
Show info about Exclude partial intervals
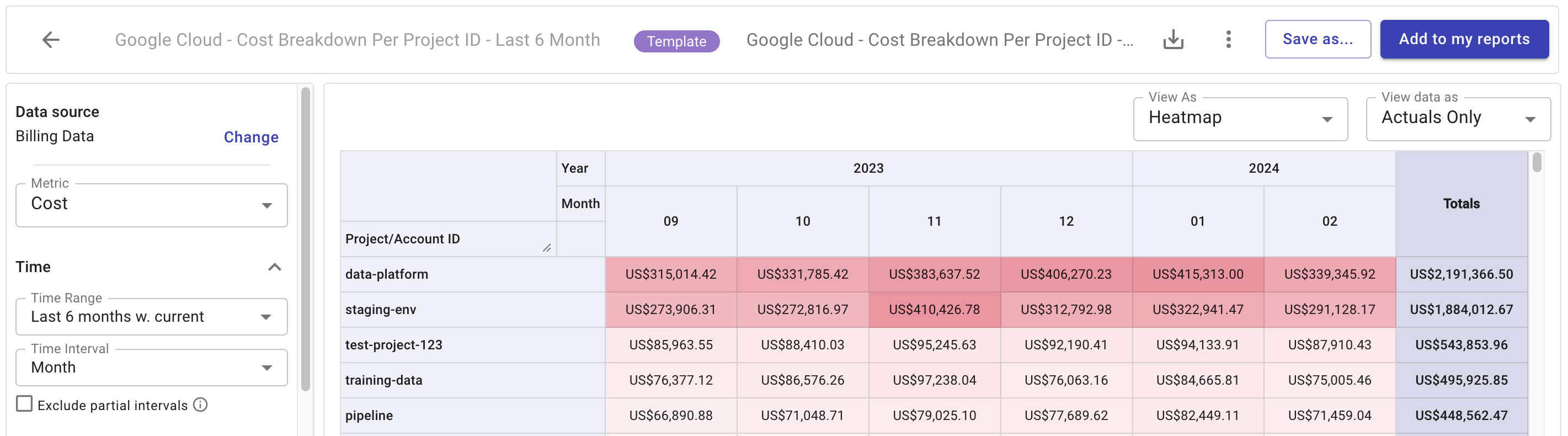[200, 405]
